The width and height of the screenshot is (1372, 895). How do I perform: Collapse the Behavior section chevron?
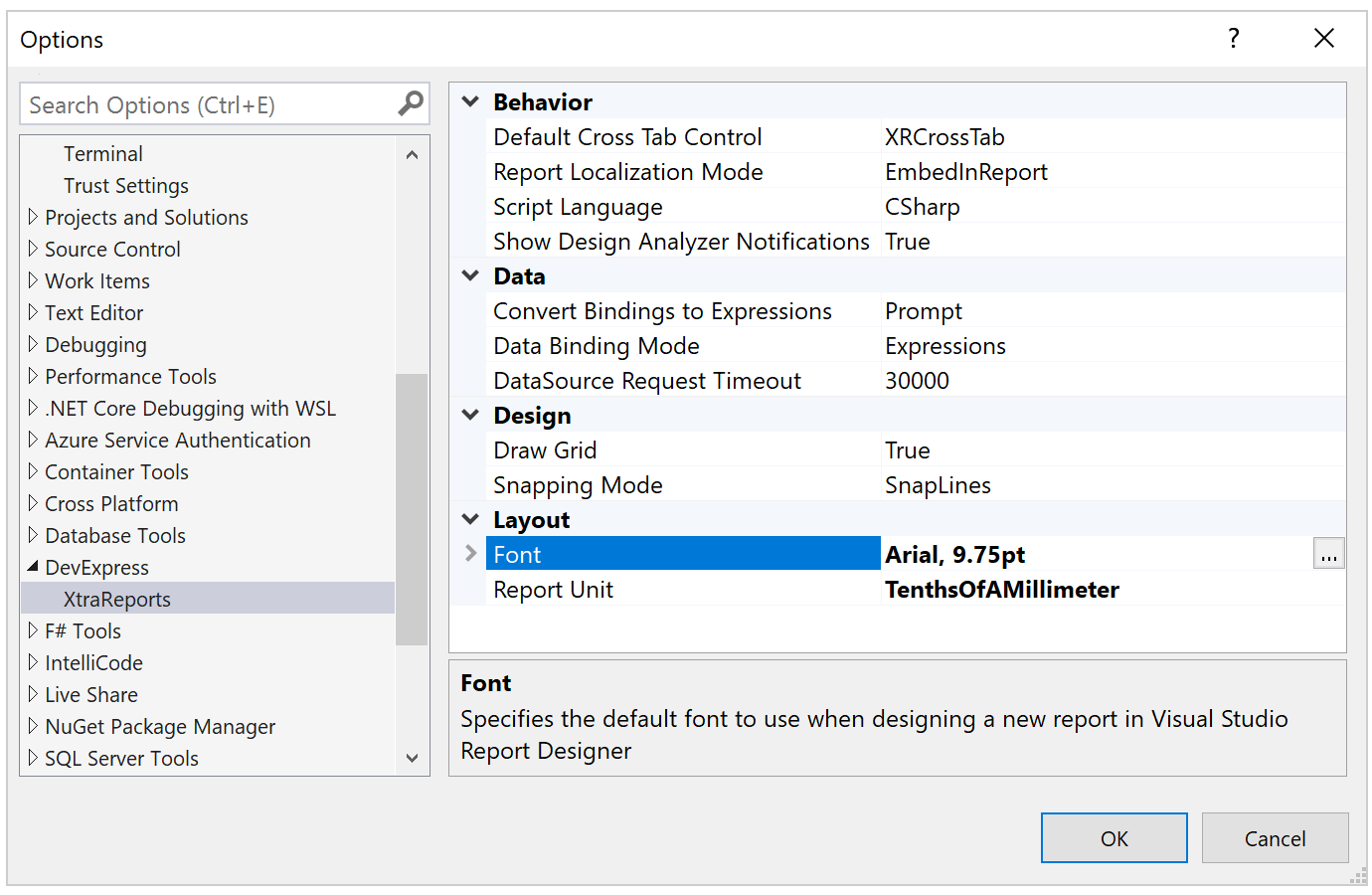tap(469, 100)
